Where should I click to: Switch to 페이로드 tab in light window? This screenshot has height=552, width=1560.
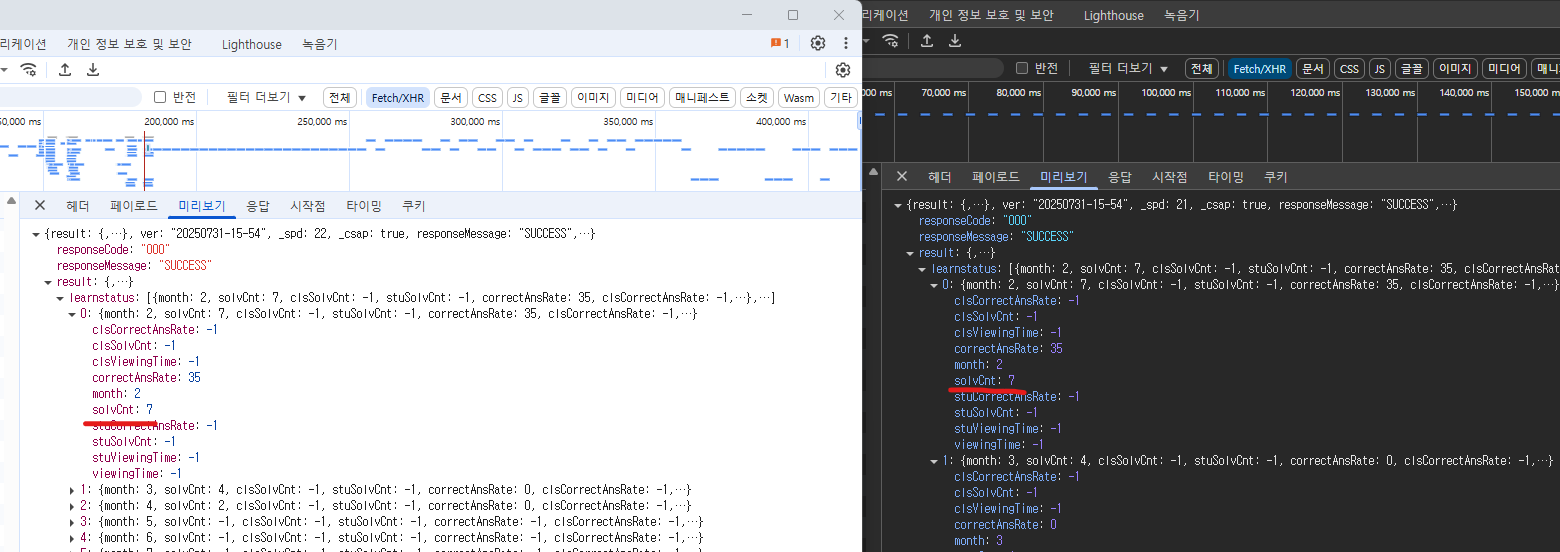click(134, 206)
